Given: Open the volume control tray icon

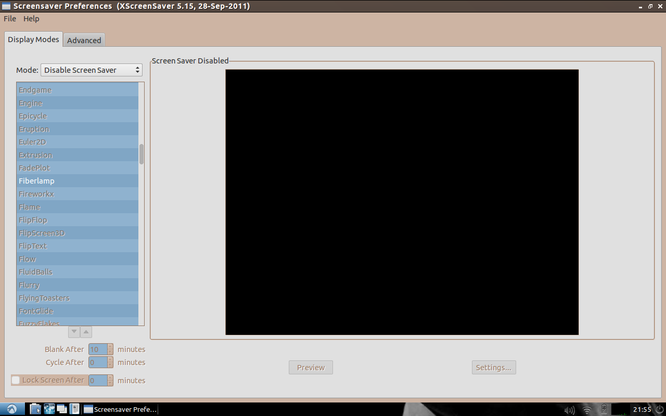Looking at the screenshot, I should click(570, 410).
